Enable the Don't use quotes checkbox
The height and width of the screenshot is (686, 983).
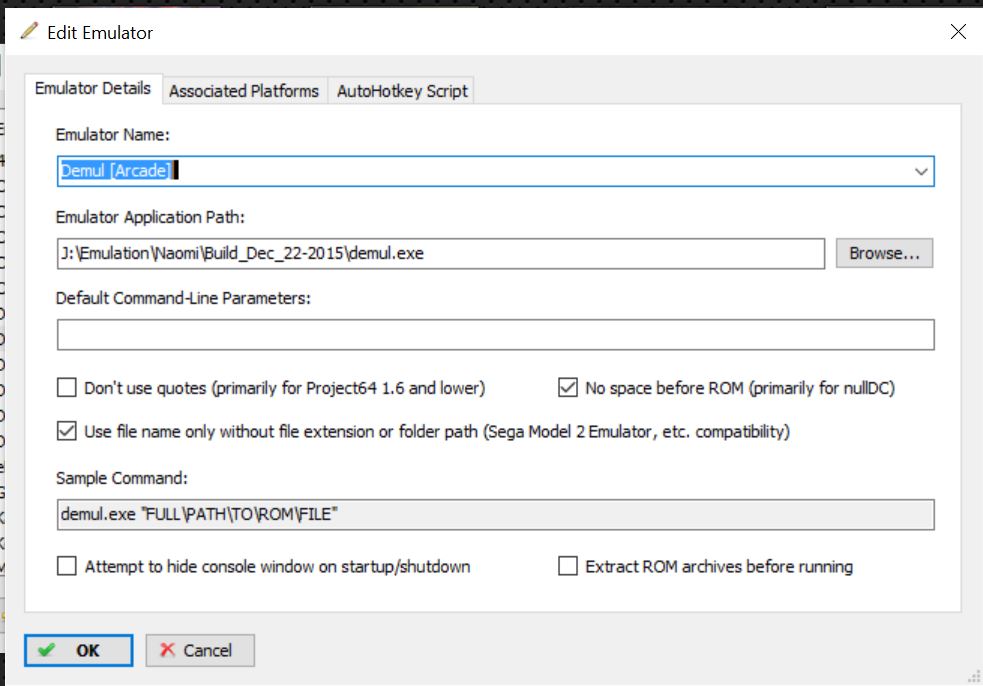pos(67,388)
